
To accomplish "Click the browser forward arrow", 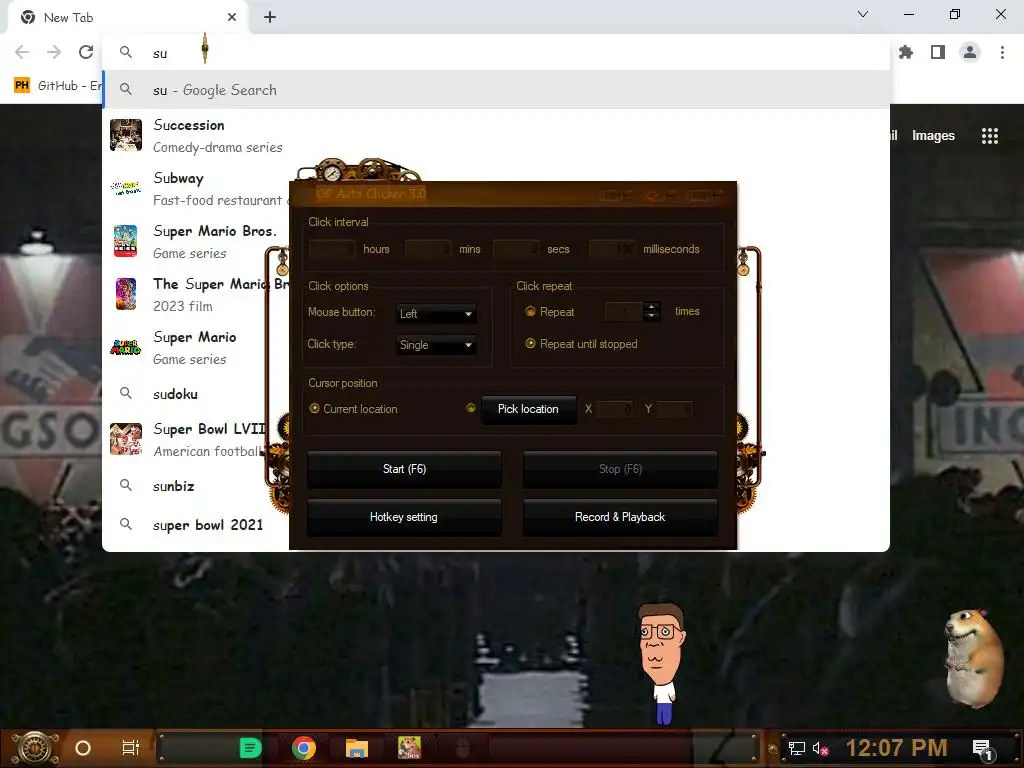I will pyautogui.click(x=54, y=52).
